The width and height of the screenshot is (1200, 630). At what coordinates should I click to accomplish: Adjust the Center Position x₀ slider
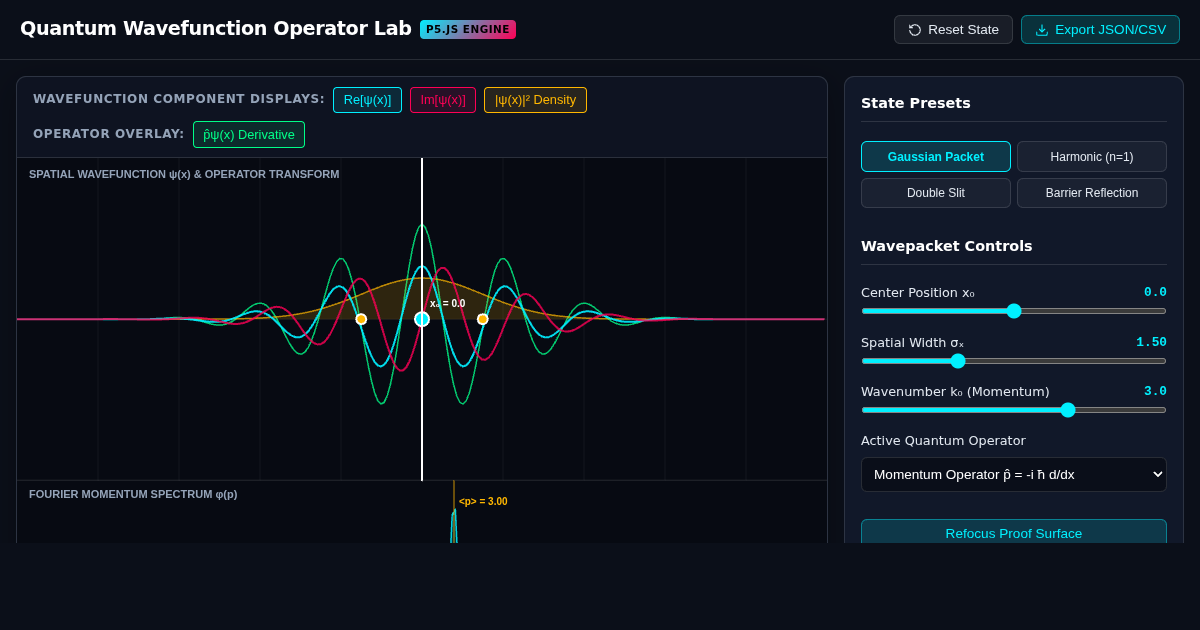pyautogui.click(x=1014, y=311)
